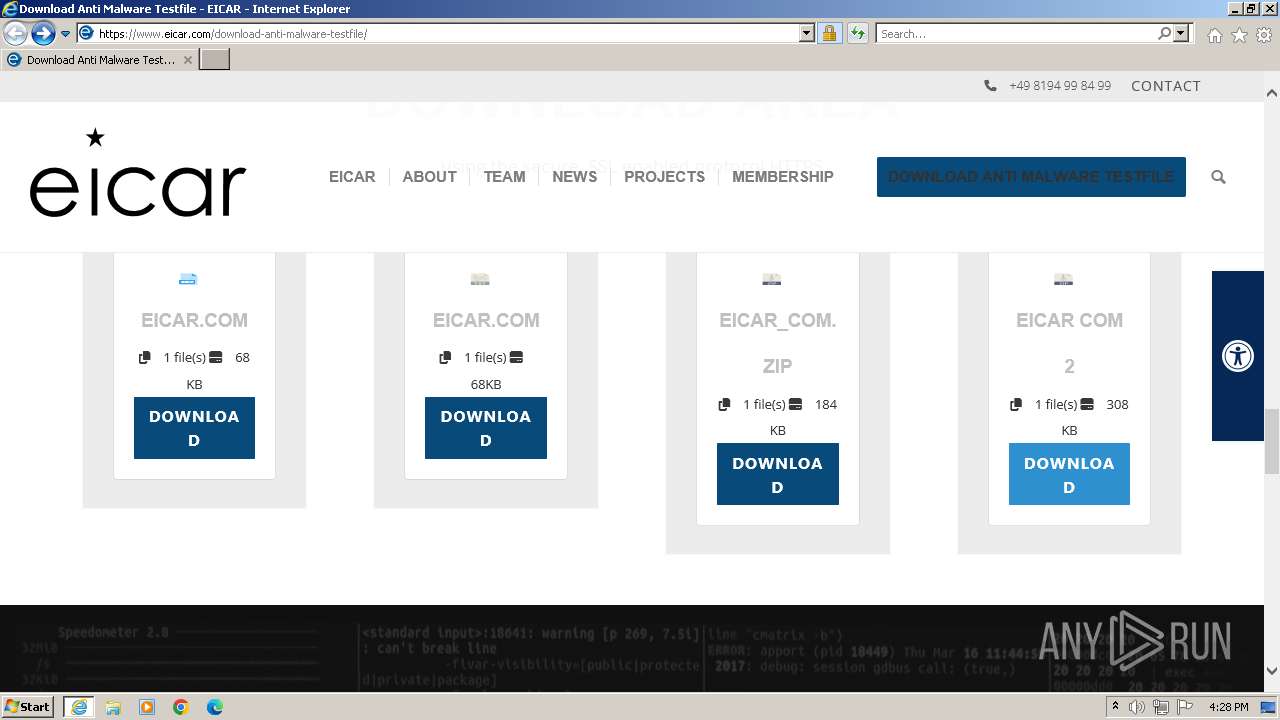Image resolution: width=1280 pixels, height=720 pixels.
Task: Open the accessibility tools icon
Action: pyautogui.click(x=1238, y=356)
